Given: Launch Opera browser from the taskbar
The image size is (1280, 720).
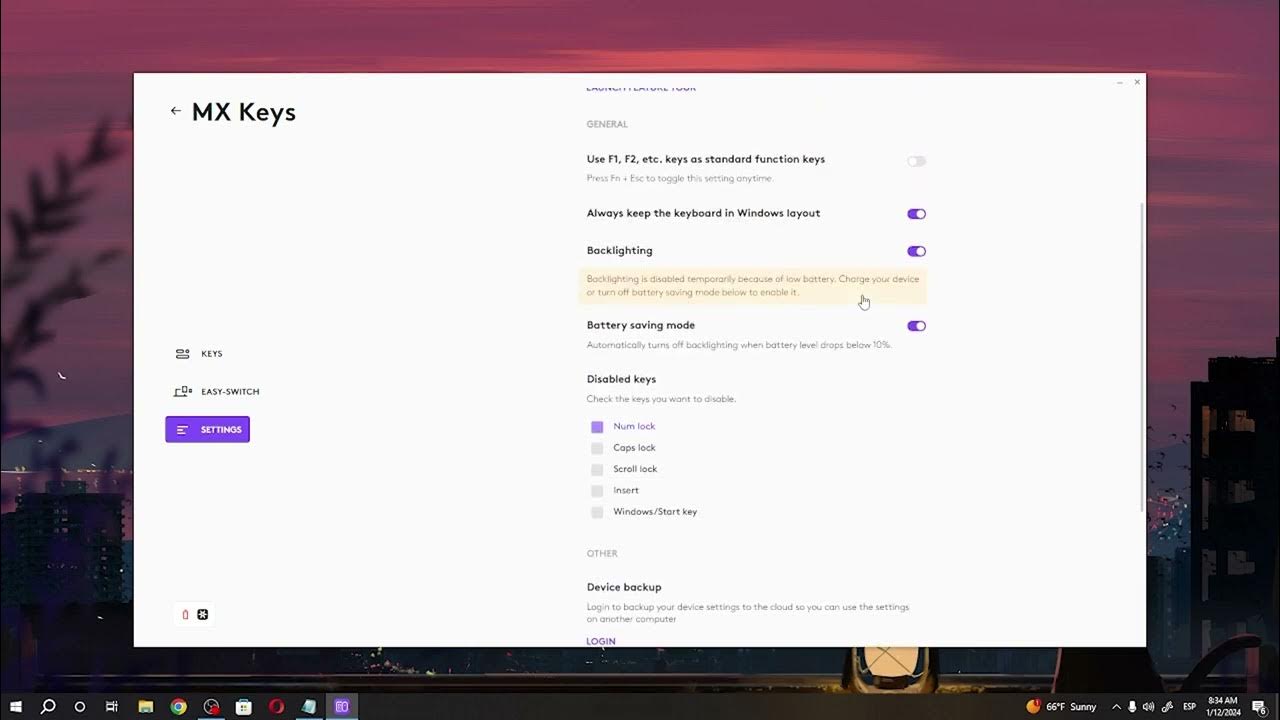Looking at the screenshot, I should [x=276, y=706].
